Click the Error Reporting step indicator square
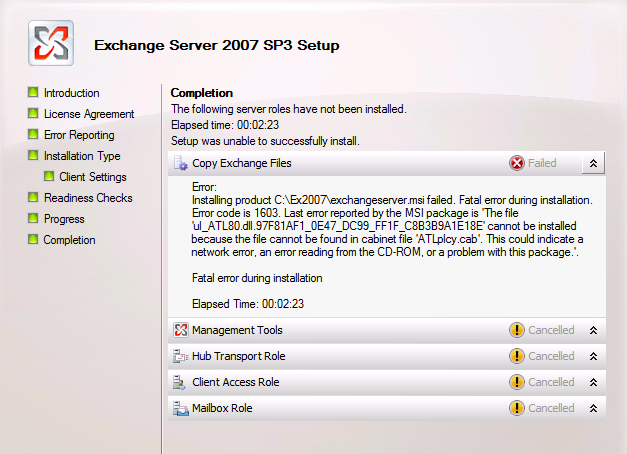 tap(33, 135)
